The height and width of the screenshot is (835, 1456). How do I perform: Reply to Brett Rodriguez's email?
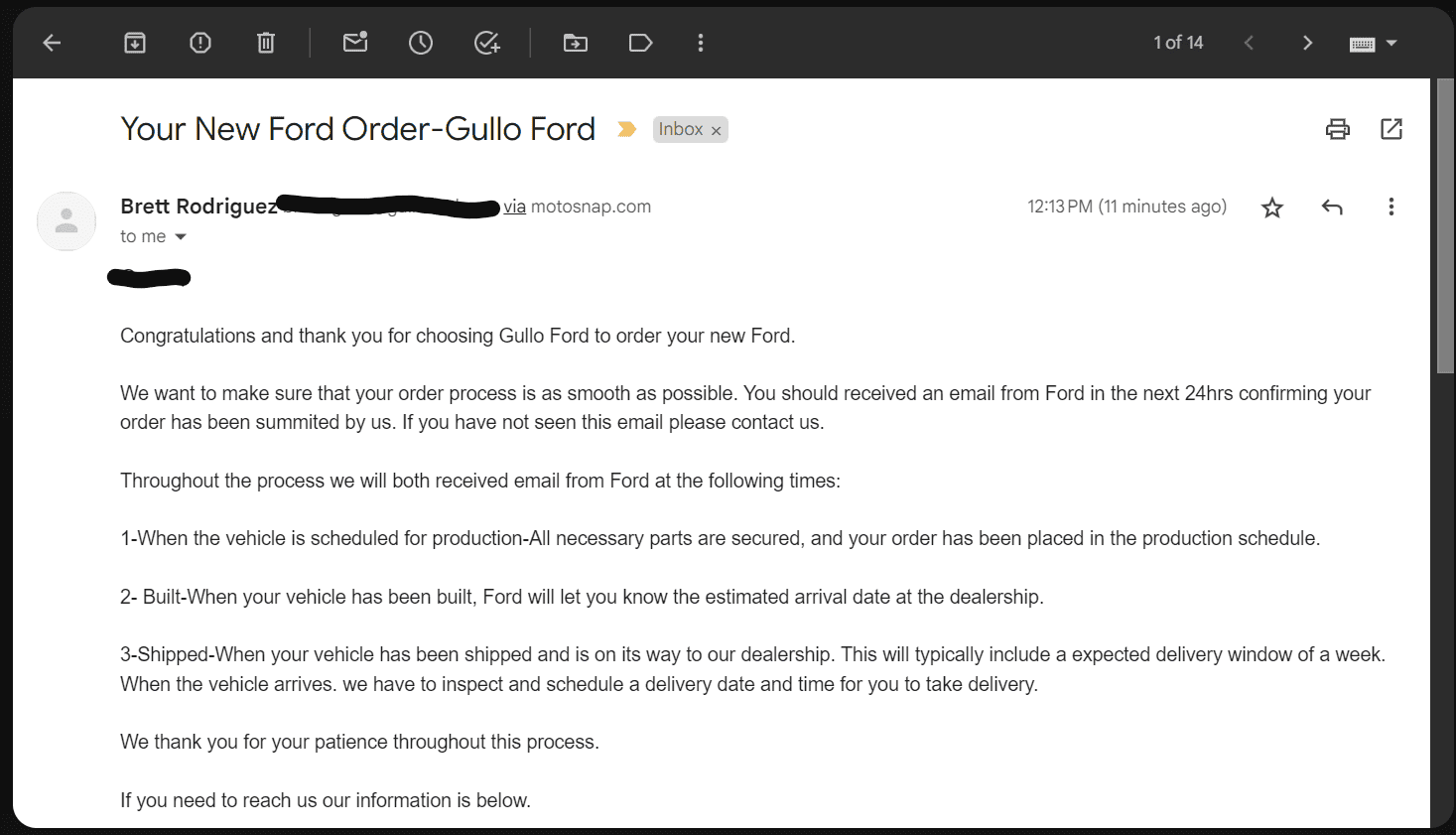pos(1332,207)
